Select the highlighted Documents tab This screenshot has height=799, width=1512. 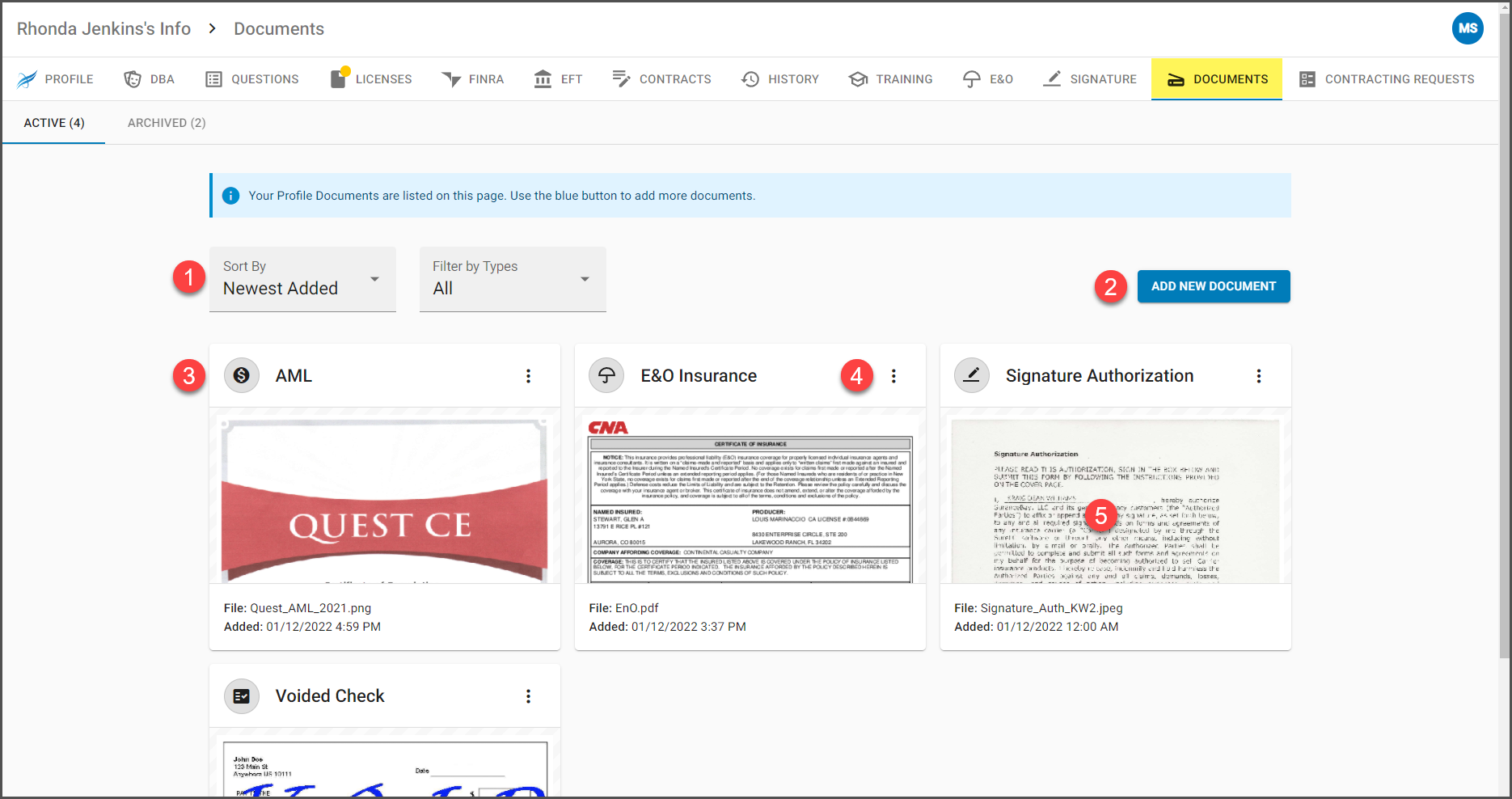(x=1217, y=79)
